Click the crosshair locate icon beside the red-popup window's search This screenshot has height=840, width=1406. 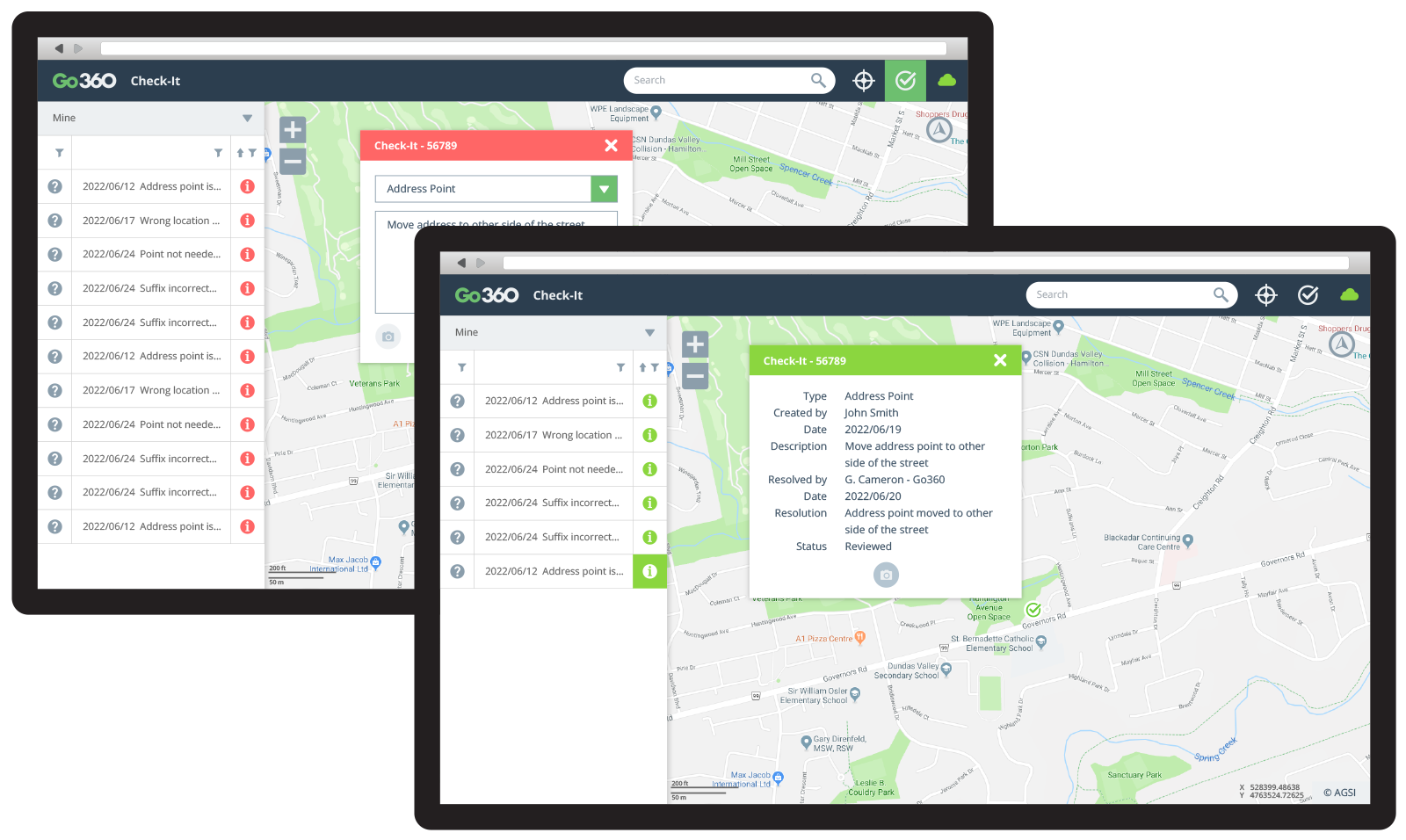(864, 81)
